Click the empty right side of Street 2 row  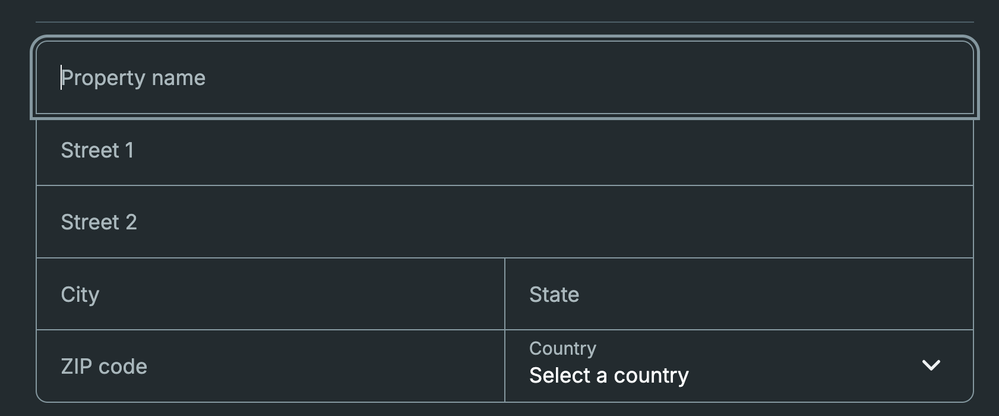800,222
